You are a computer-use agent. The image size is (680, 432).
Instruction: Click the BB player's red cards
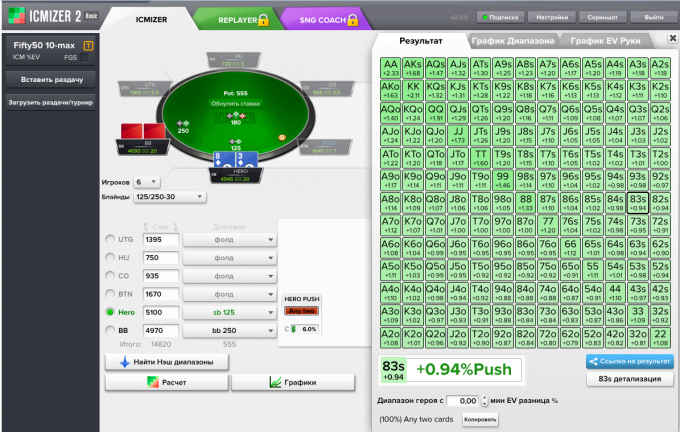tap(143, 131)
